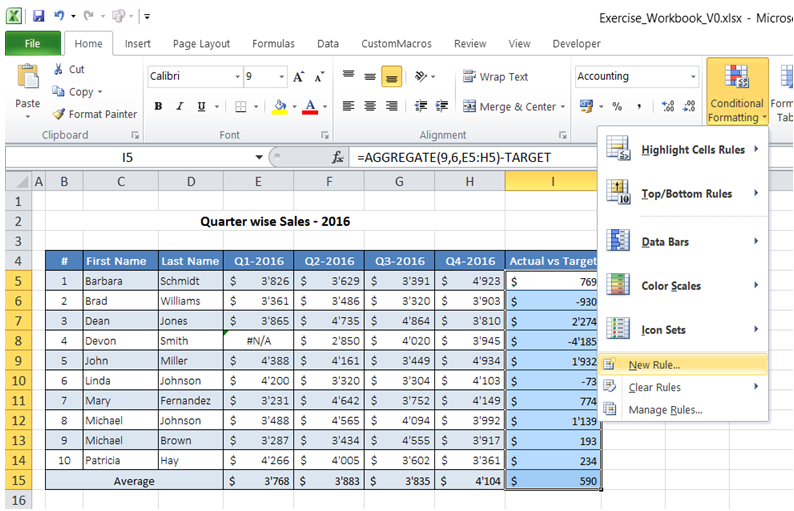Click the Insert Function fx icon
Image resolution: width=794 pixels, height=511 pixels.
pyautogui.click(x=338, y=157)
